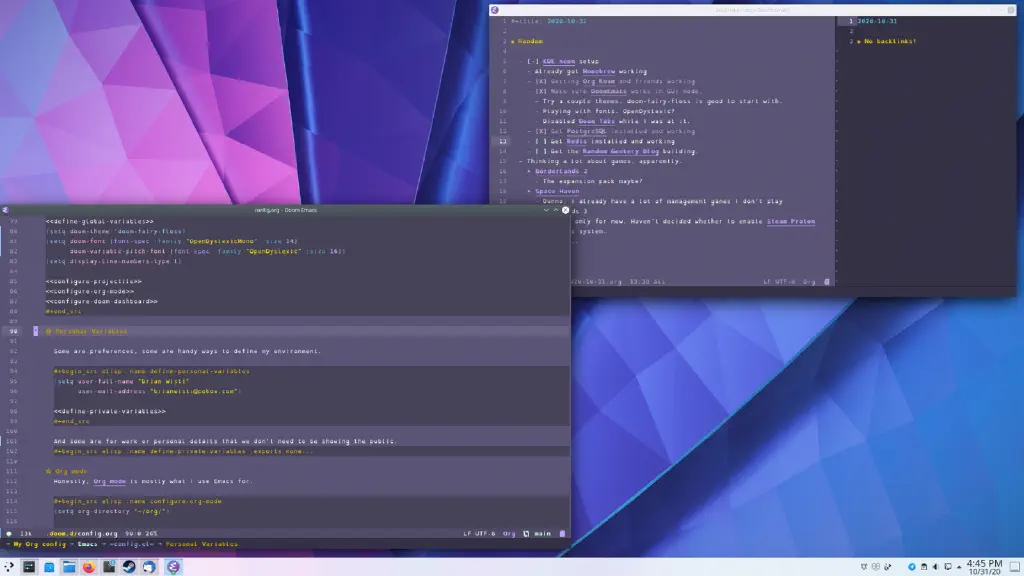Image resolution: width=1024 pixels, height=576 pixels.
Task: Collapse the Org mode heading star in config.org
Action: [x=48, y=471]
